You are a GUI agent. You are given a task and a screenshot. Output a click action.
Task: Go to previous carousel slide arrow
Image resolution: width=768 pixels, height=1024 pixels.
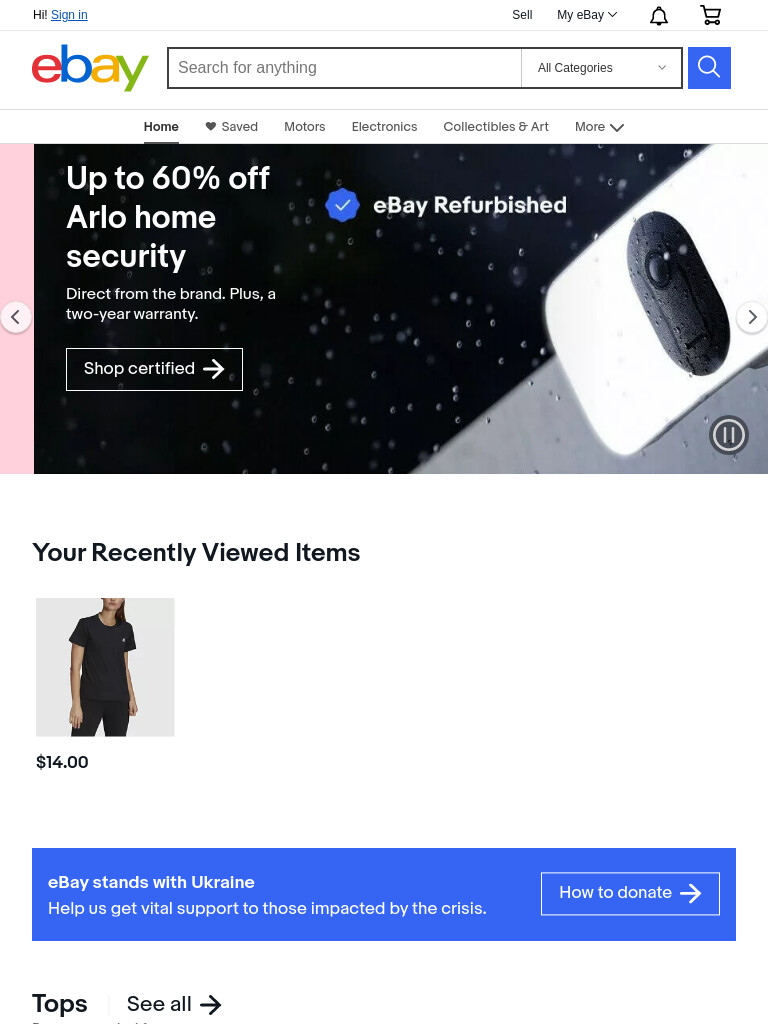tap(16, 317)
